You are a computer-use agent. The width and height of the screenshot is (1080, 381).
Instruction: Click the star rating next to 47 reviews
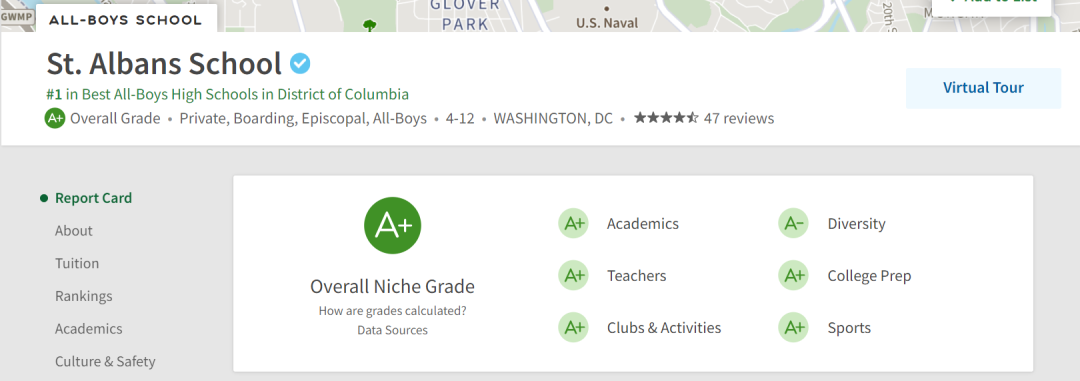[666, 118]
